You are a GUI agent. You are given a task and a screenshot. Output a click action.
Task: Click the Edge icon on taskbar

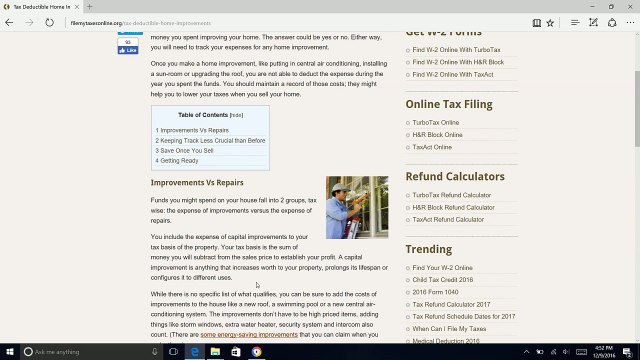[195, 351]
